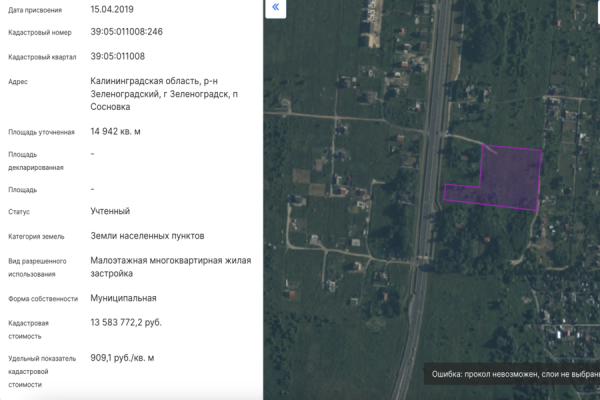Click ownership form value 'Муниципальная'

(x=123, y=298)
